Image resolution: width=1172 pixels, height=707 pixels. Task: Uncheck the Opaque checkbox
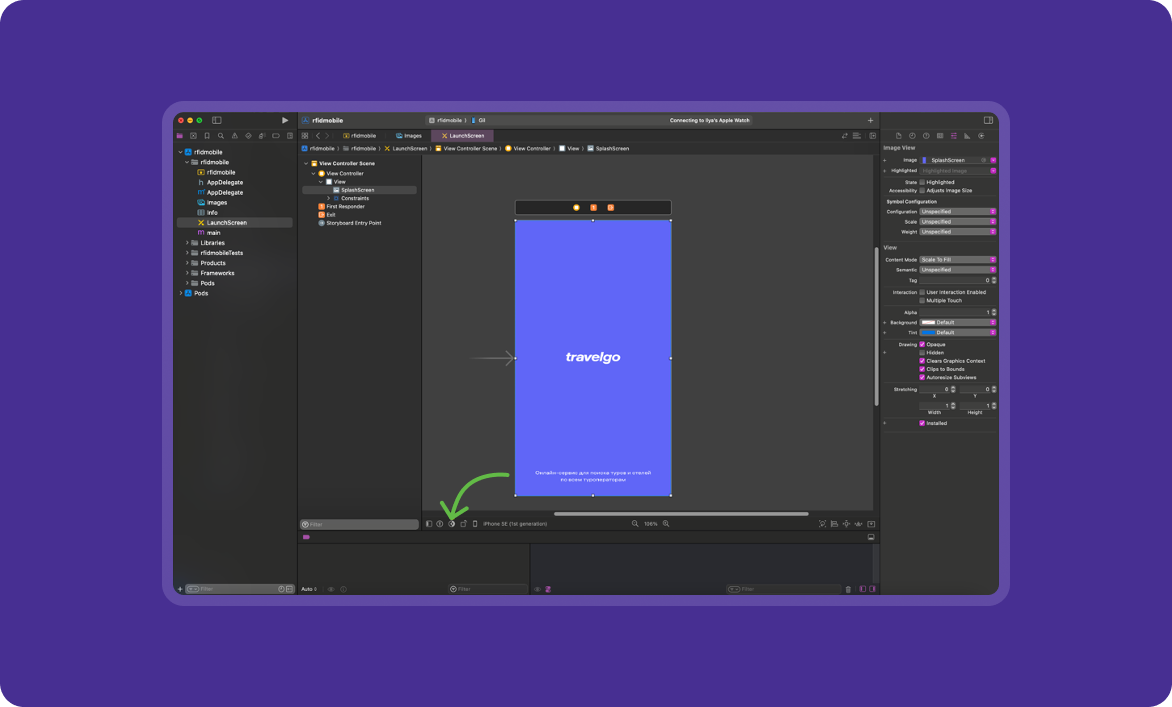click(922, 344)
